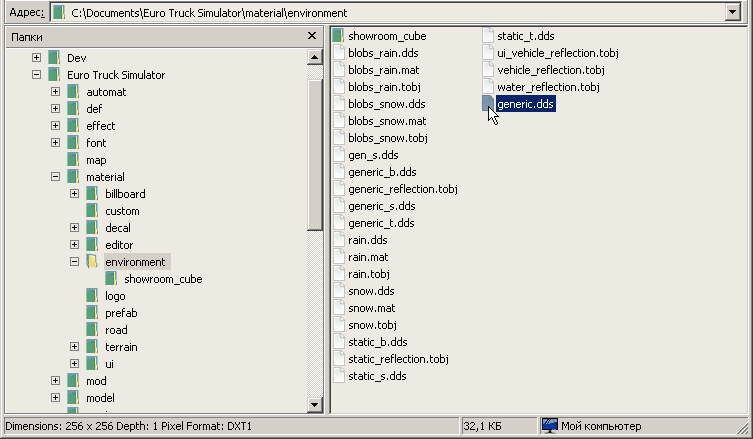Select the file snow.dds

tap(371, 291)
